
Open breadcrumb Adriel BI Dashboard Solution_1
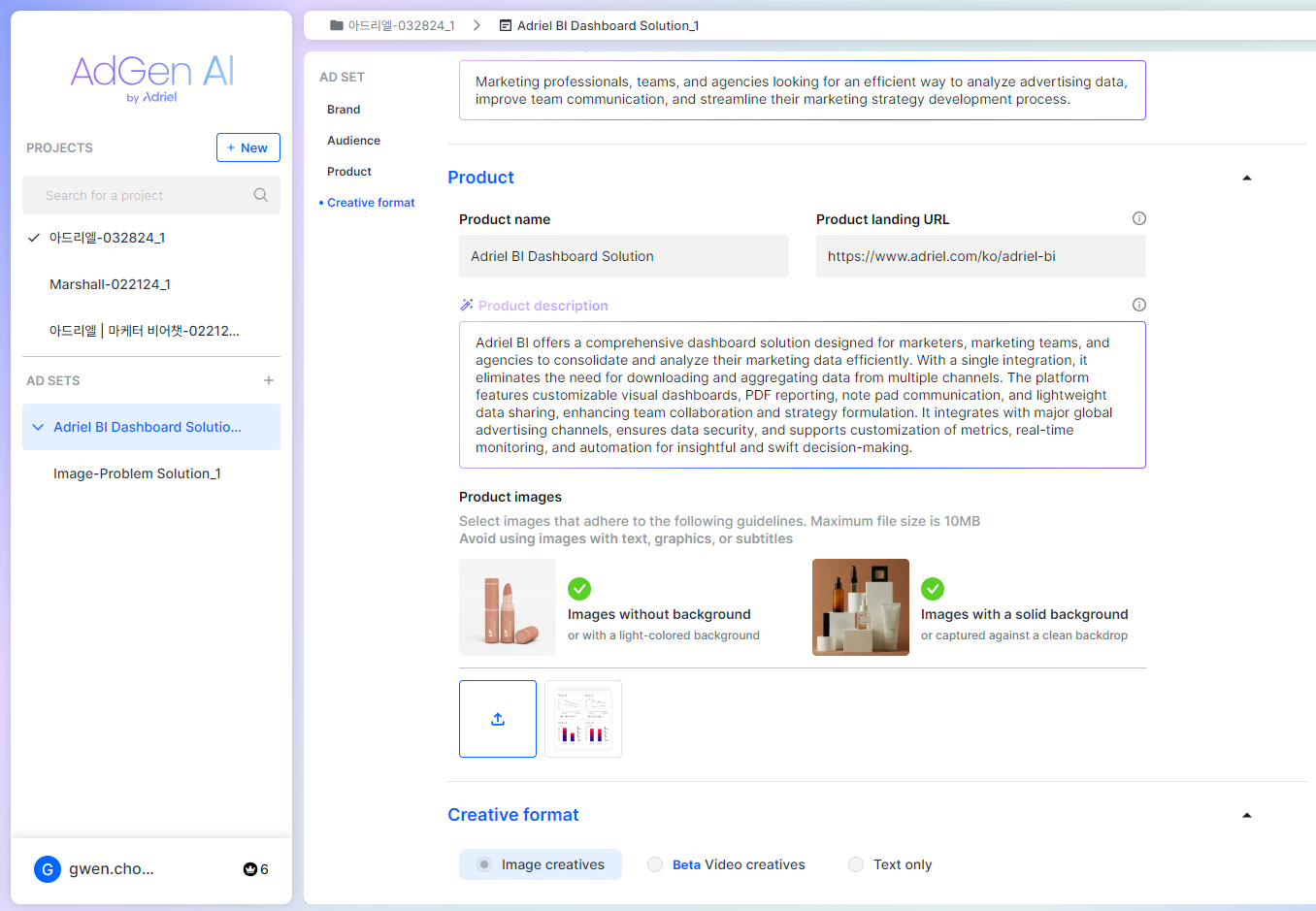click(608, 25)
